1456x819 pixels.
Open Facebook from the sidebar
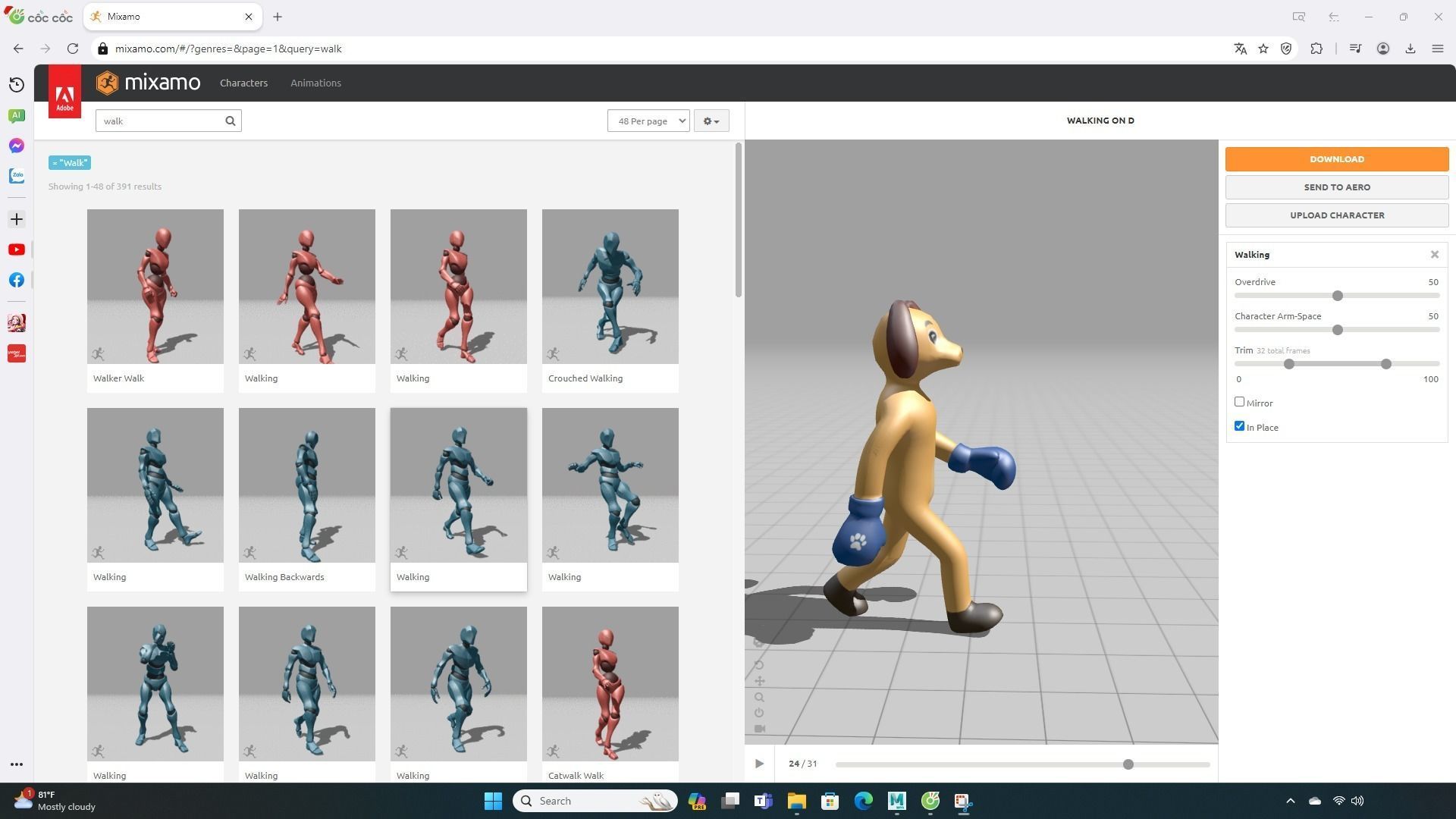pos(17,280)
